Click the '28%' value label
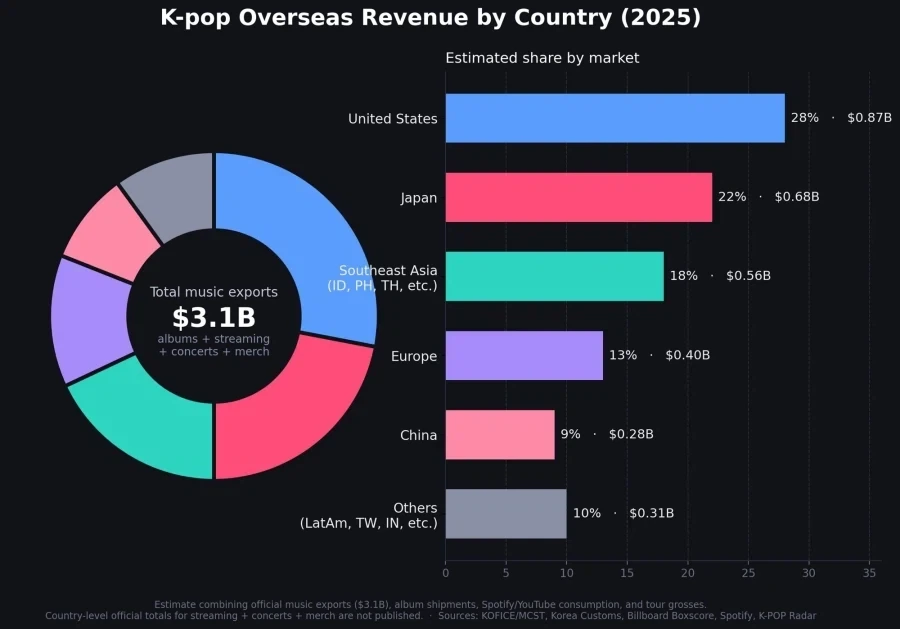 [805, 118]
